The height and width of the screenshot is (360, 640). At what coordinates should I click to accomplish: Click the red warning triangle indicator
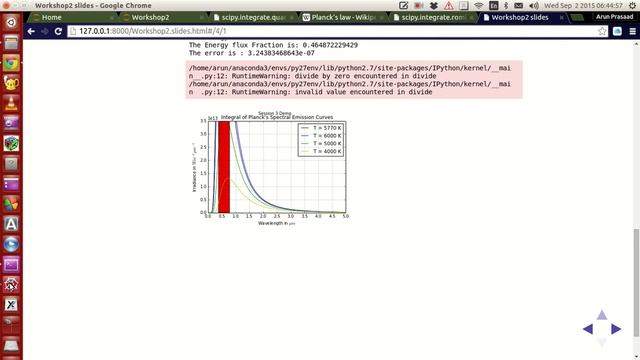(449, 6)
